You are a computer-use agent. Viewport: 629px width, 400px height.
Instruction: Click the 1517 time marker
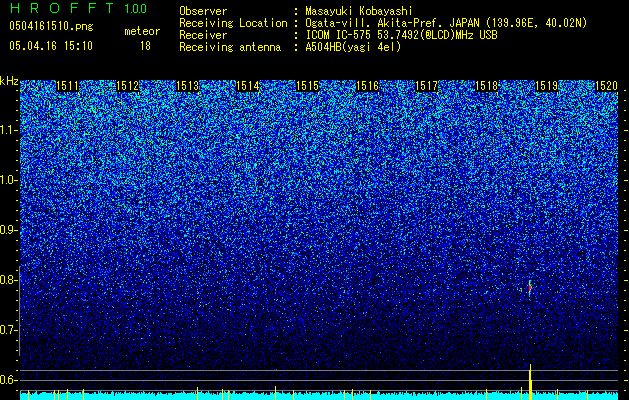(426, 86)
